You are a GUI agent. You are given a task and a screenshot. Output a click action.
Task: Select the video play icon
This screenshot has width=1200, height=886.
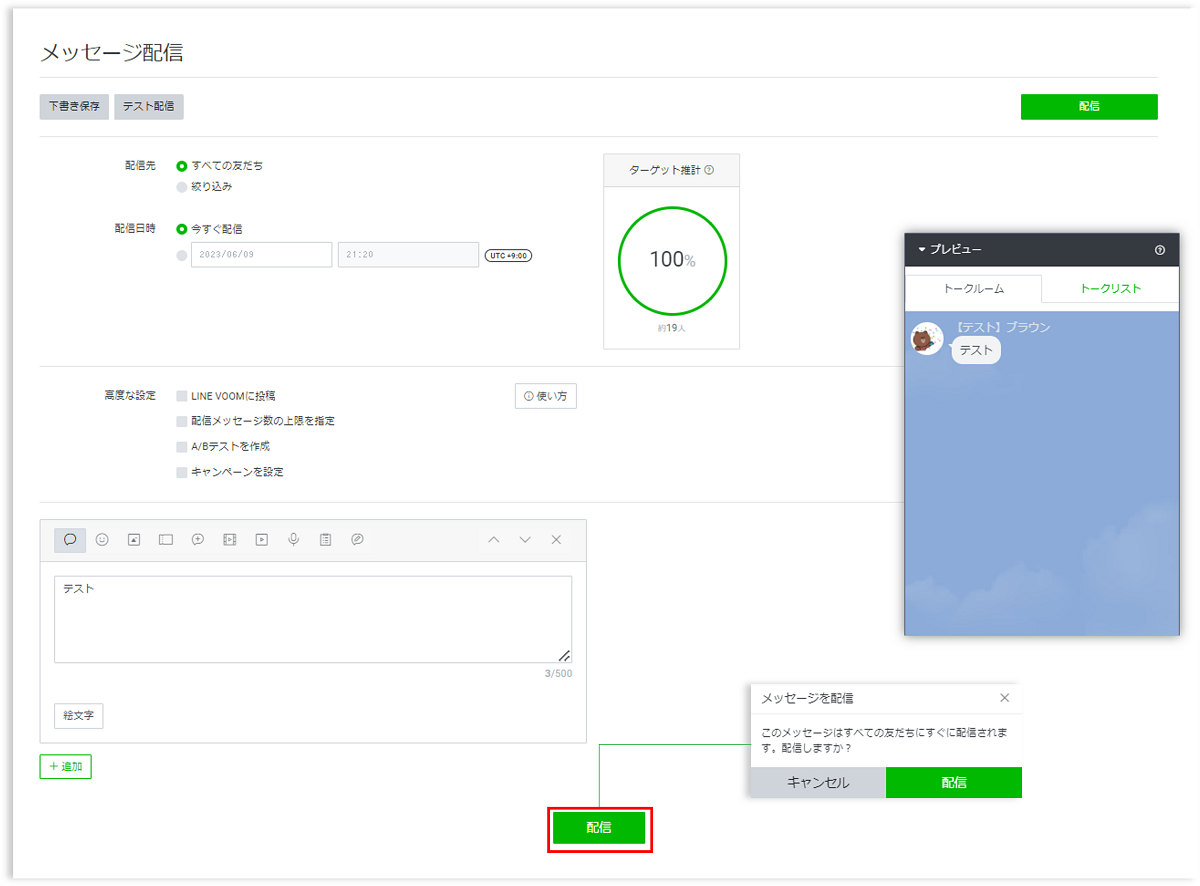261,540
